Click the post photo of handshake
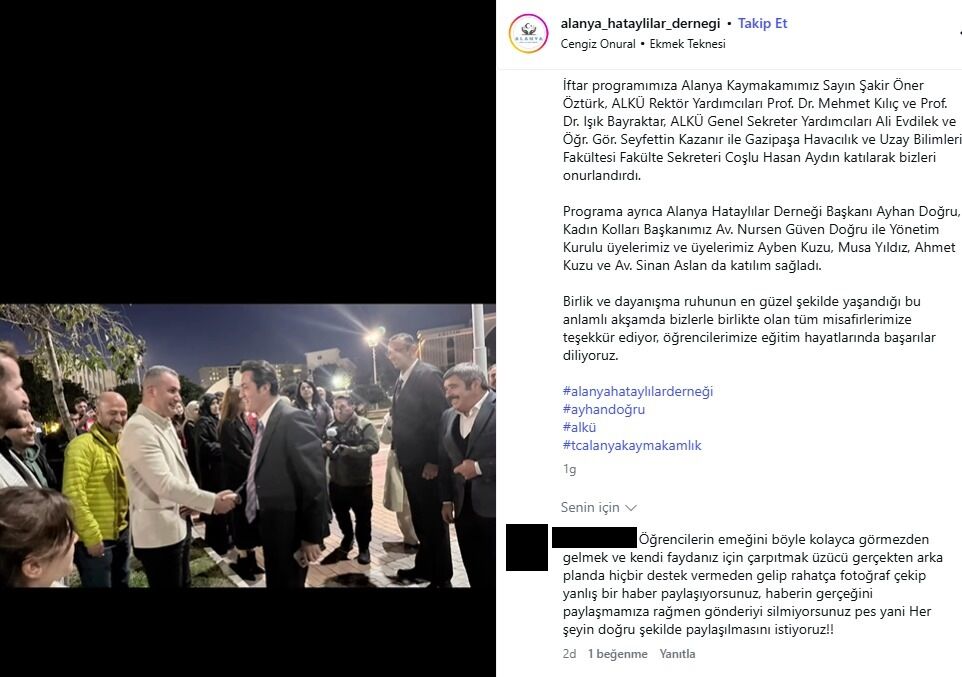The image size is (962, 677). tap(248, 446)
